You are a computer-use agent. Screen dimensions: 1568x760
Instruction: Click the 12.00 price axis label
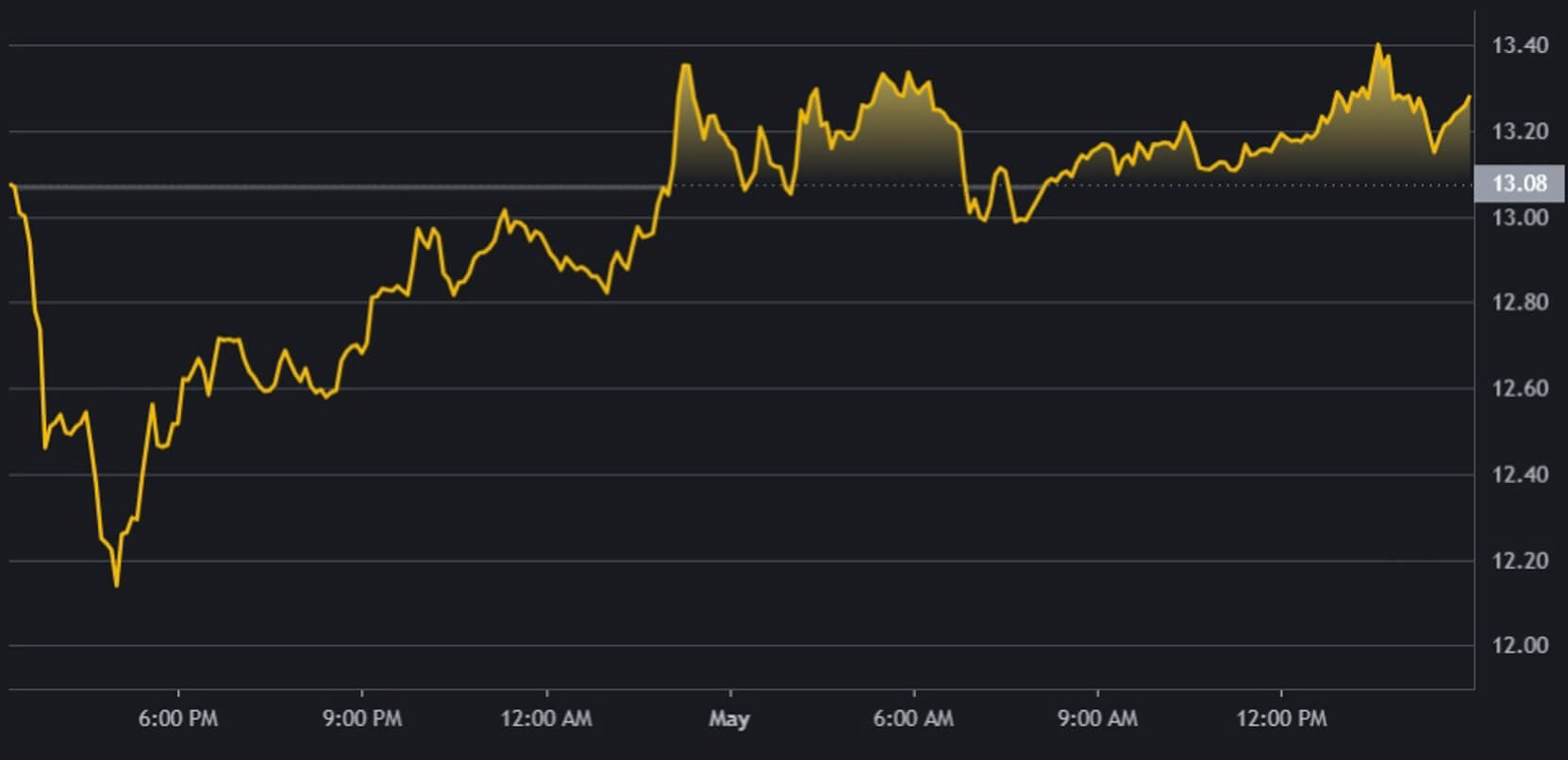click(1519, 646)
